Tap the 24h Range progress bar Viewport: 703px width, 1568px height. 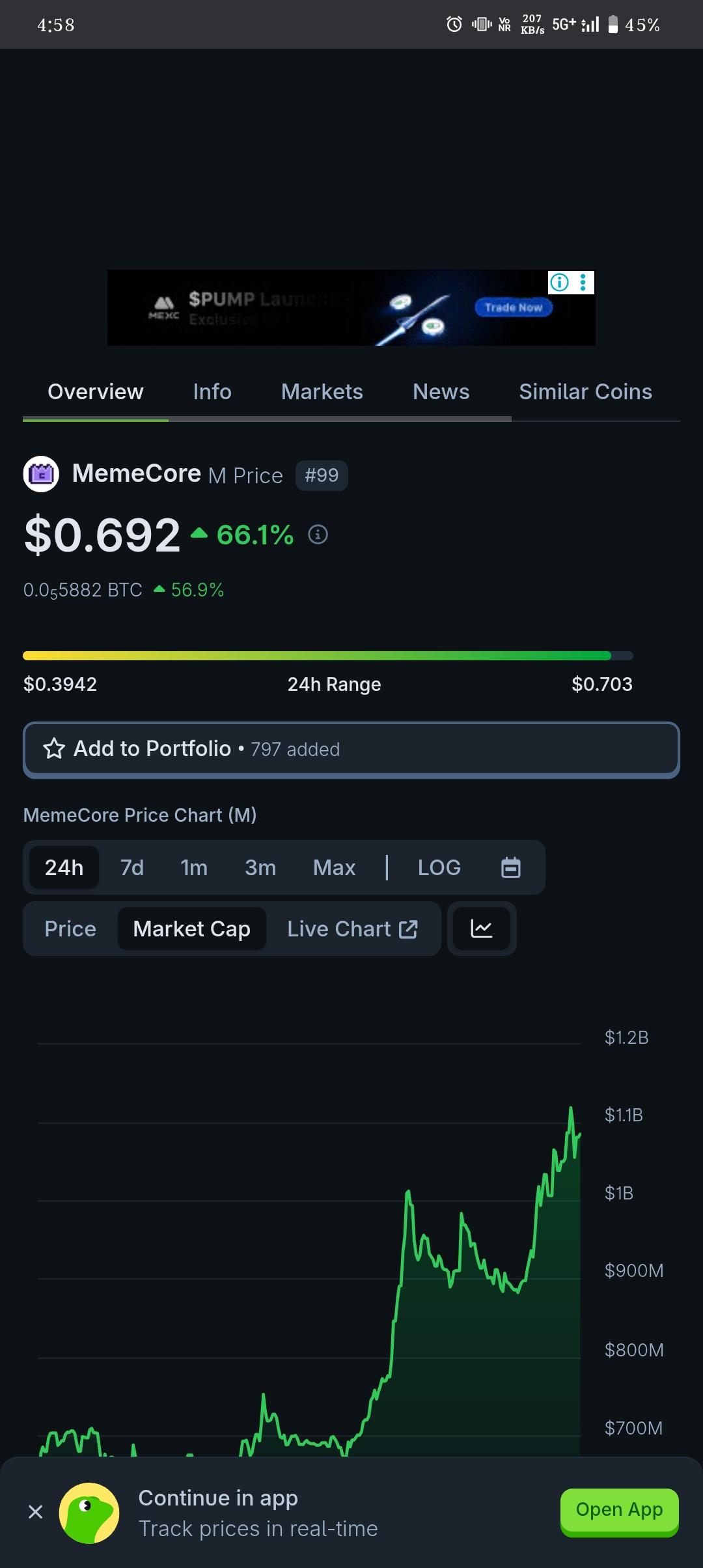point(327,656)
